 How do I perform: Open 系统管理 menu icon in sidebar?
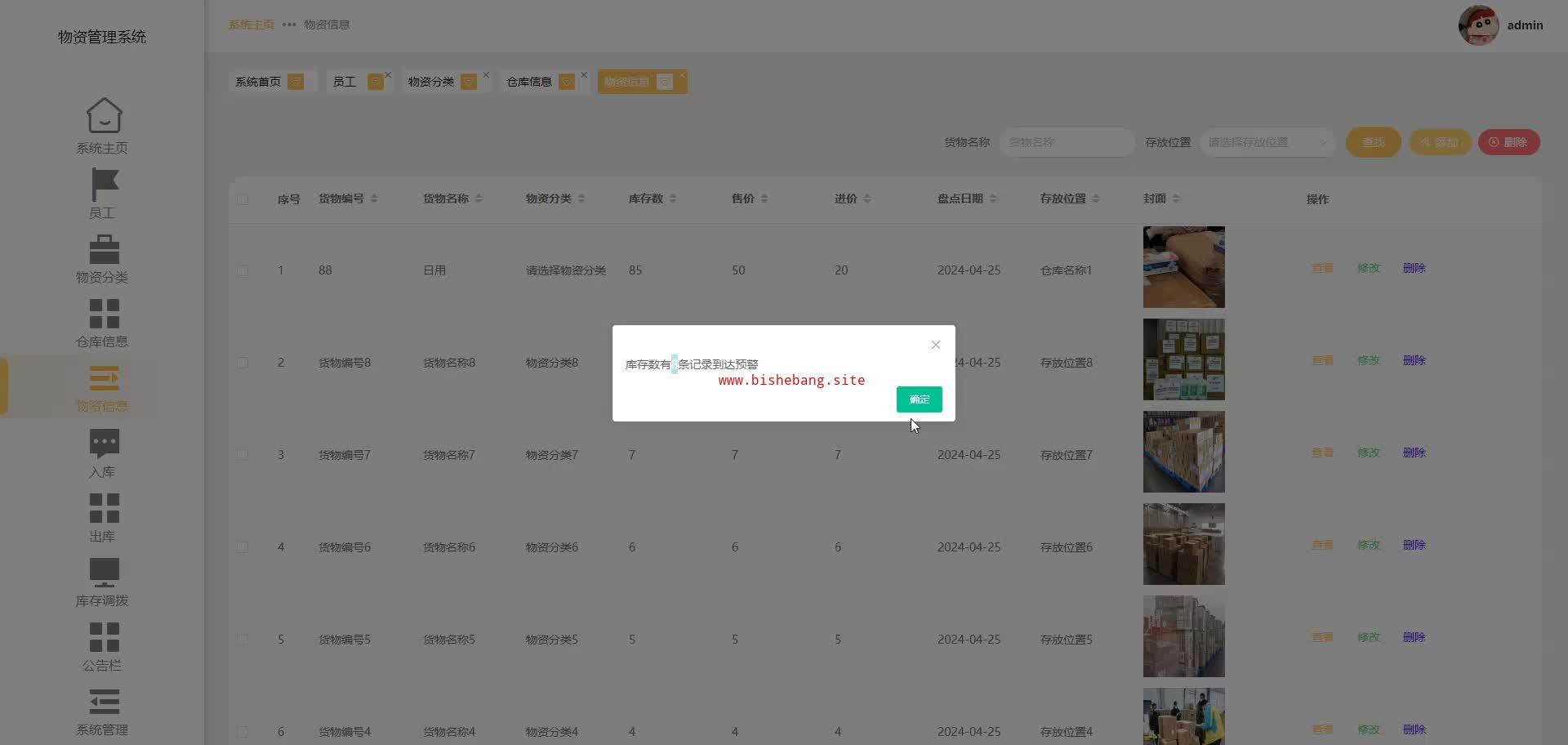104,702
